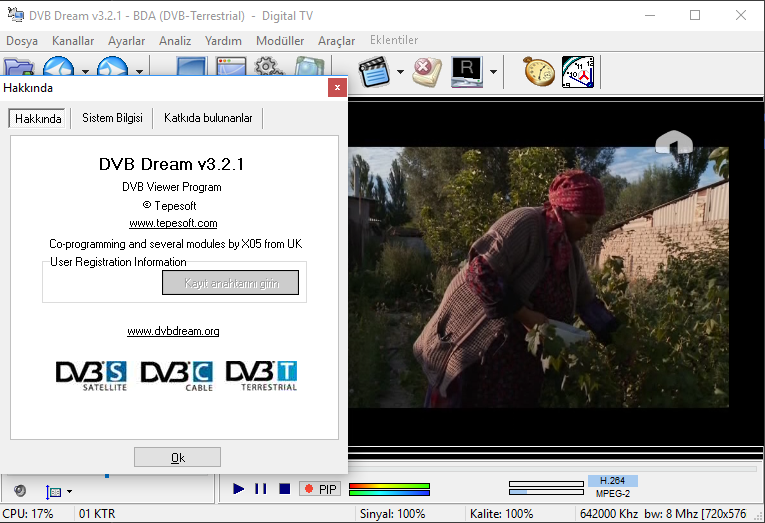Open the Ayarlar menu
This screenshot has width=765, height=523.
[126, 41]
